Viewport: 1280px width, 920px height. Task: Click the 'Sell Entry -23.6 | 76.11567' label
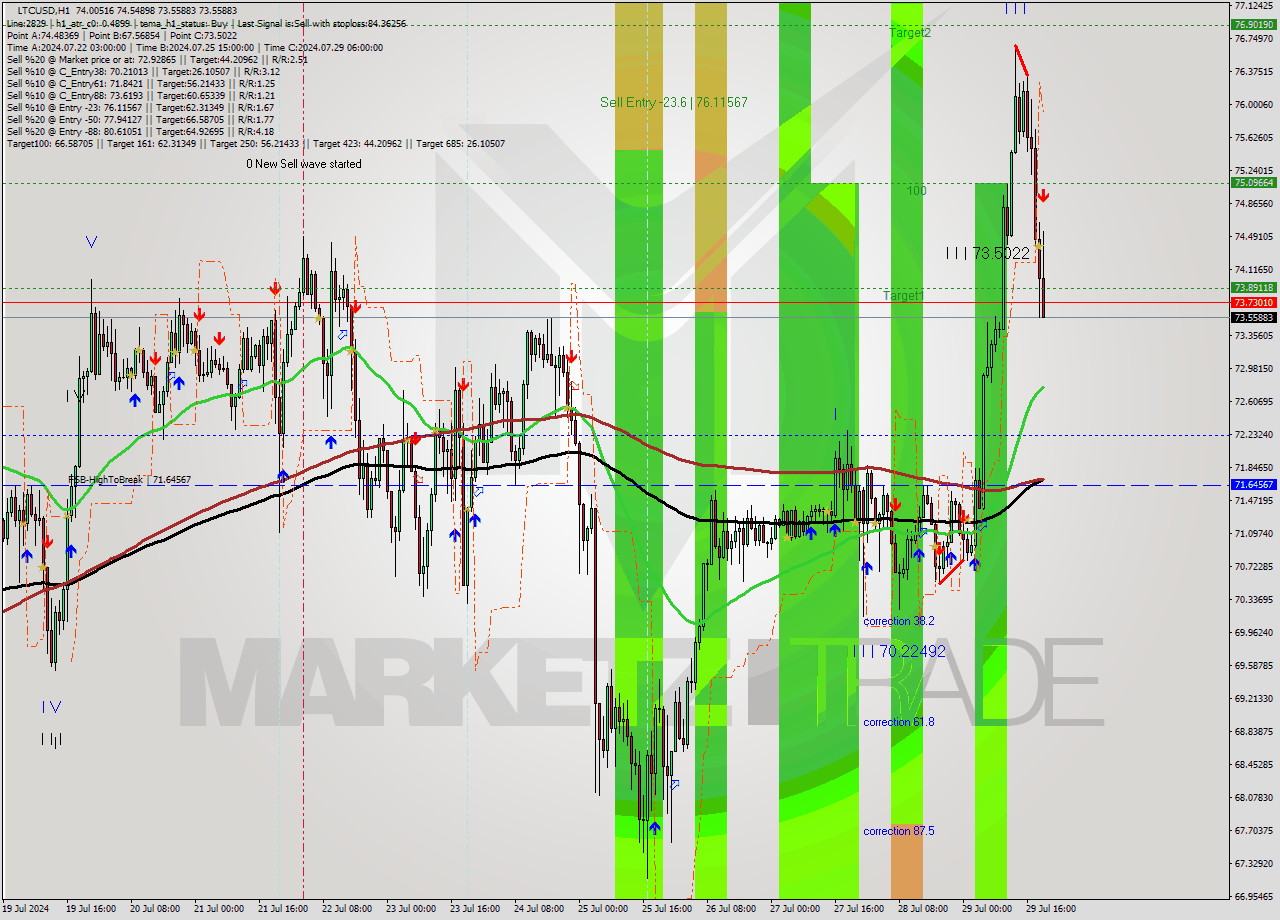673,102
